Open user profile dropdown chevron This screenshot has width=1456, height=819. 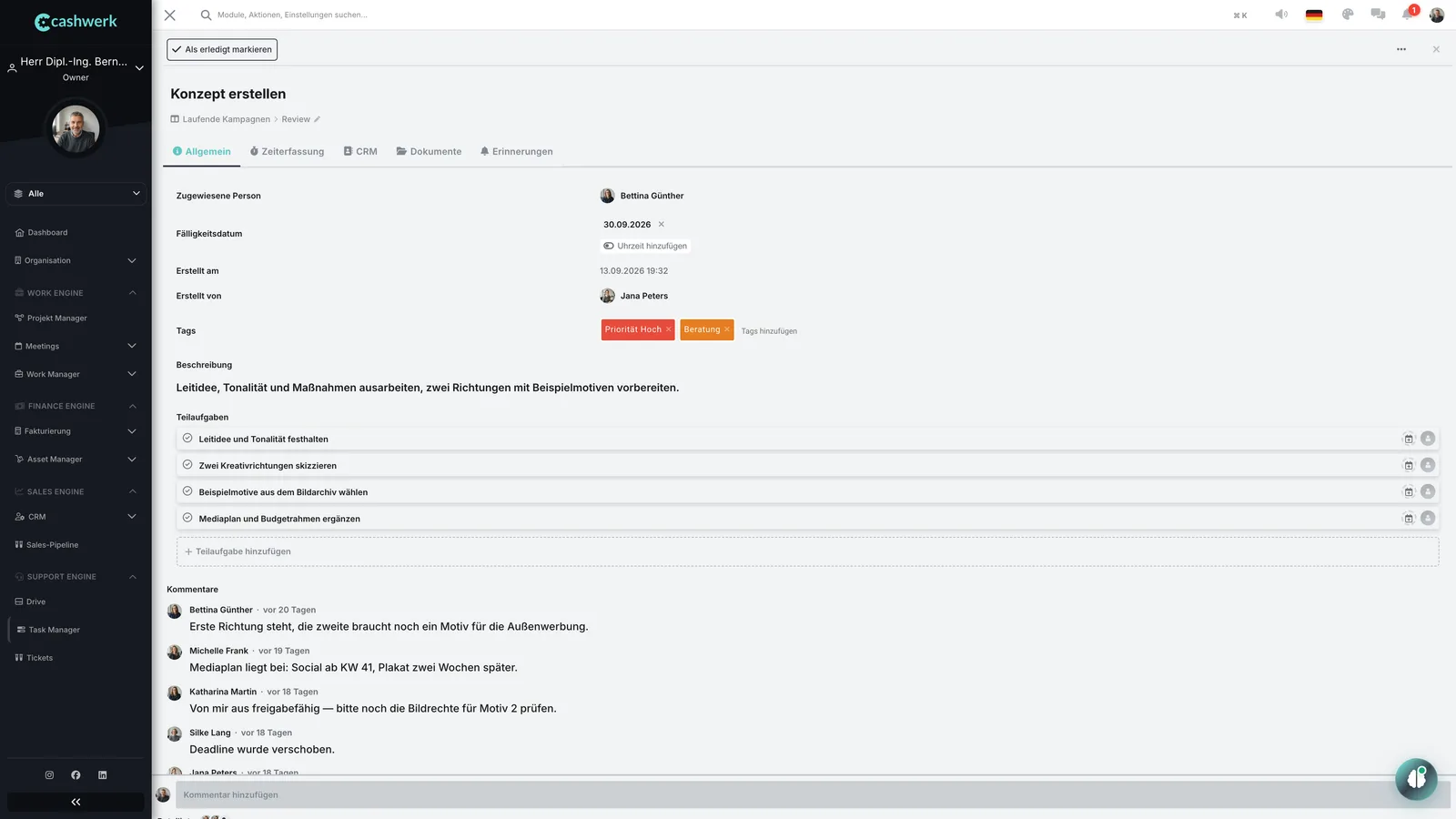coord(139,68)
